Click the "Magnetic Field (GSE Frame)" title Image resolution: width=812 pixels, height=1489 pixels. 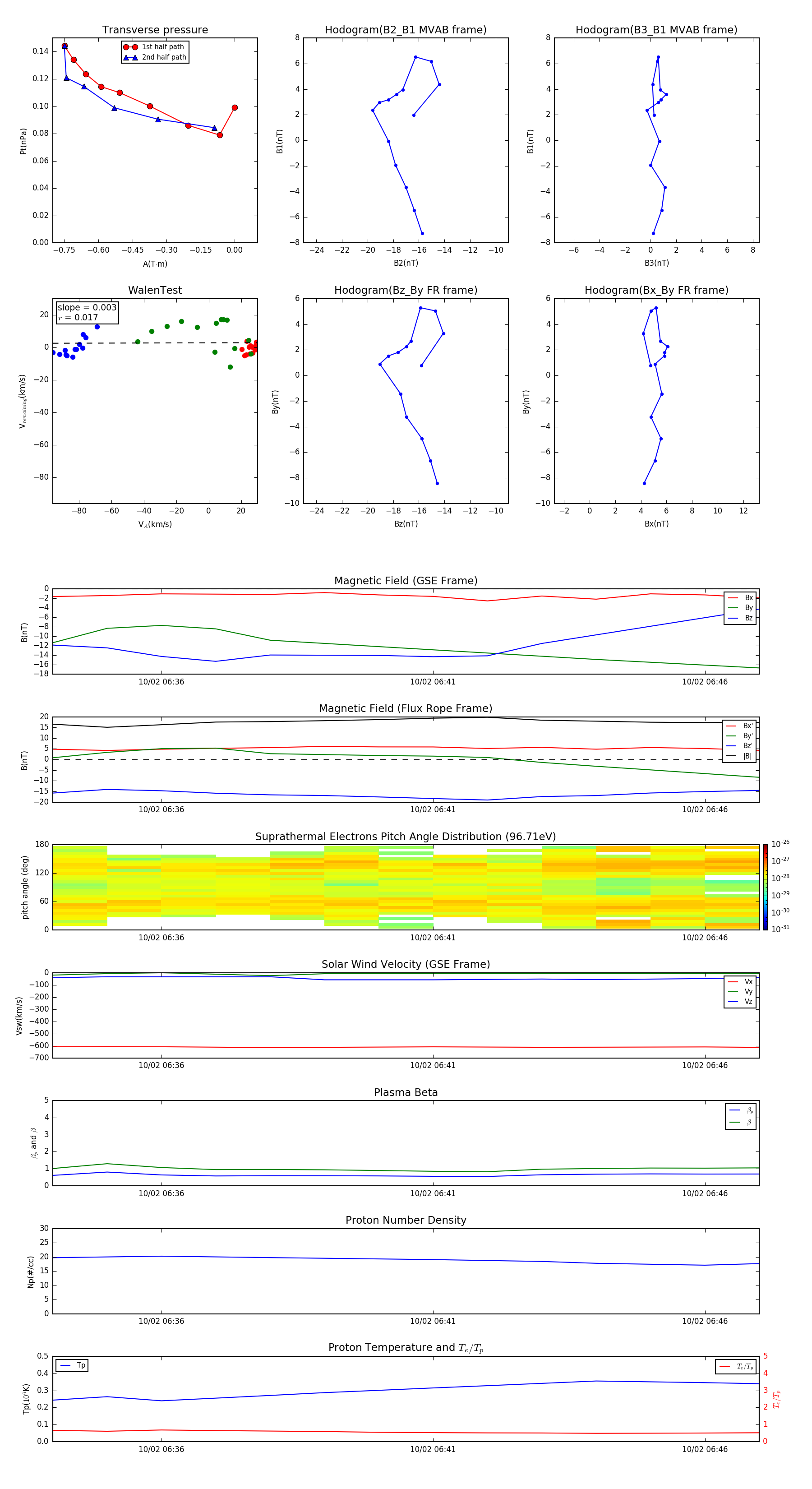tap(406, 581)
